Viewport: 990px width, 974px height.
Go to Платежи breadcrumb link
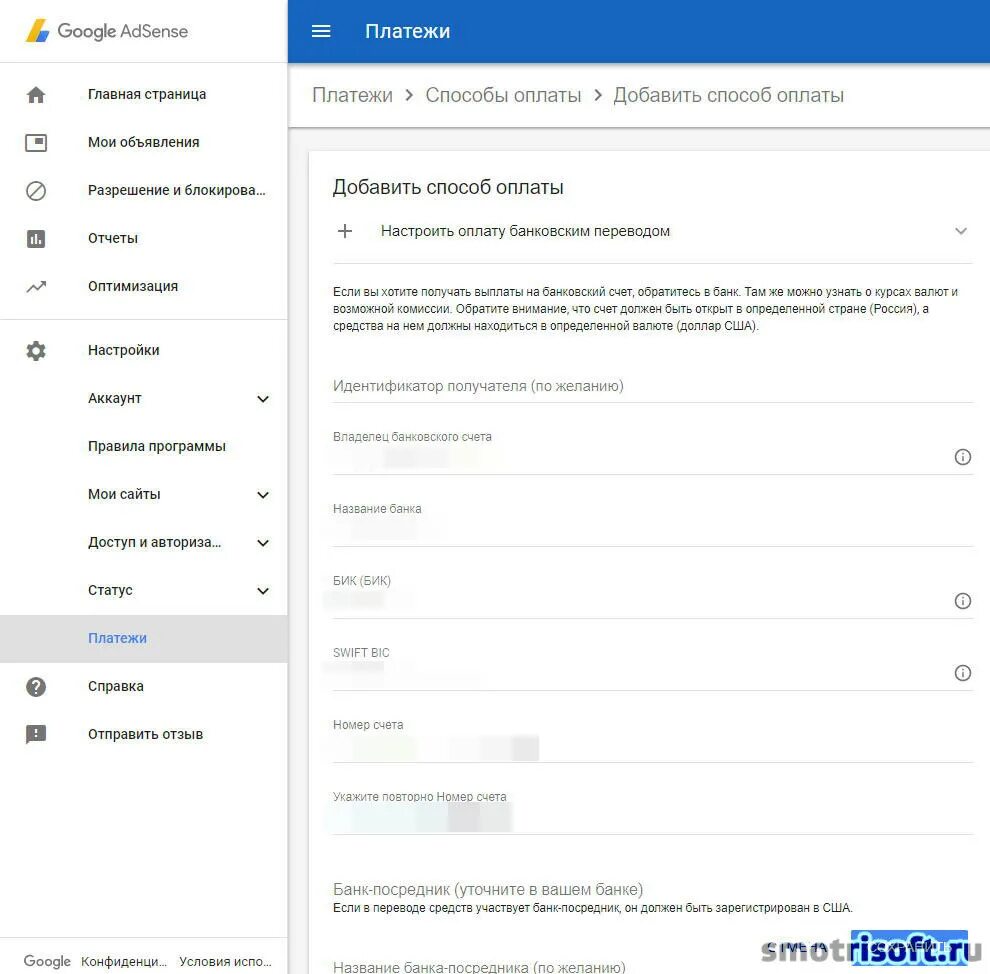point(352,95)
